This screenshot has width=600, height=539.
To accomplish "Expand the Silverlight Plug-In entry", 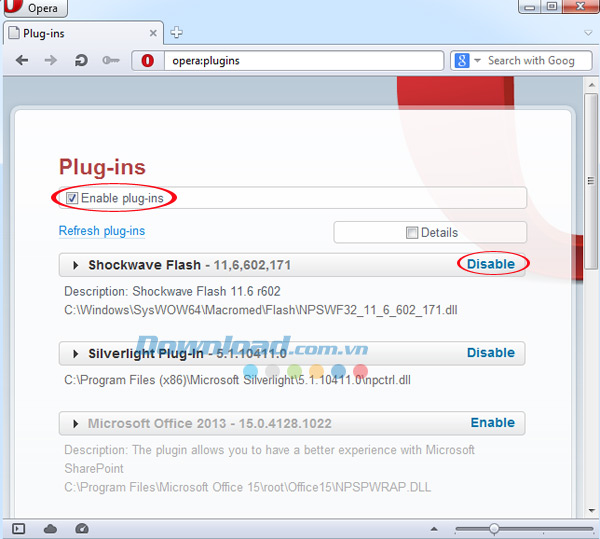I will coord(76,354).
